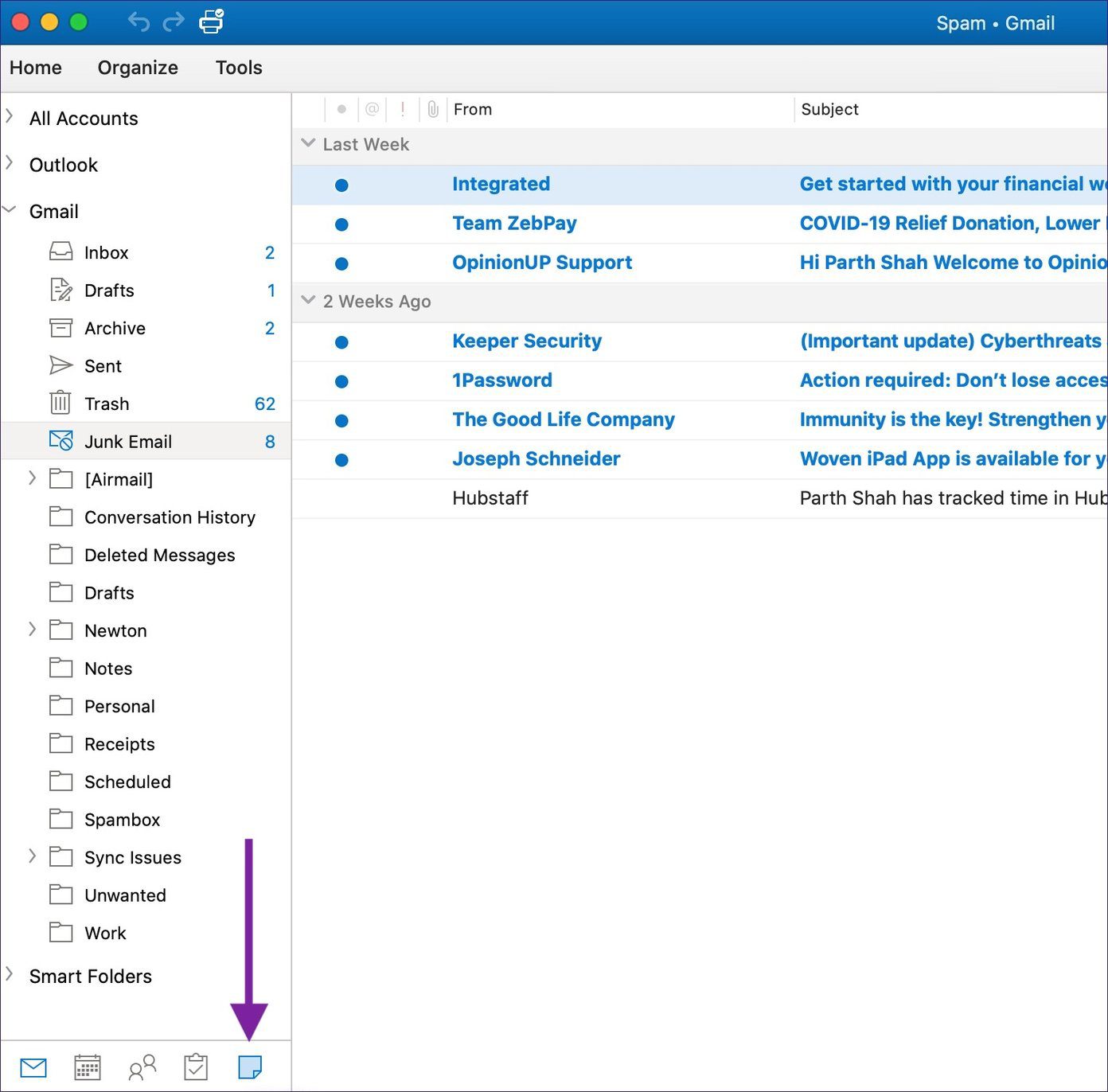
Task: Select the Junk Email folder
Action: click(146, 442)
